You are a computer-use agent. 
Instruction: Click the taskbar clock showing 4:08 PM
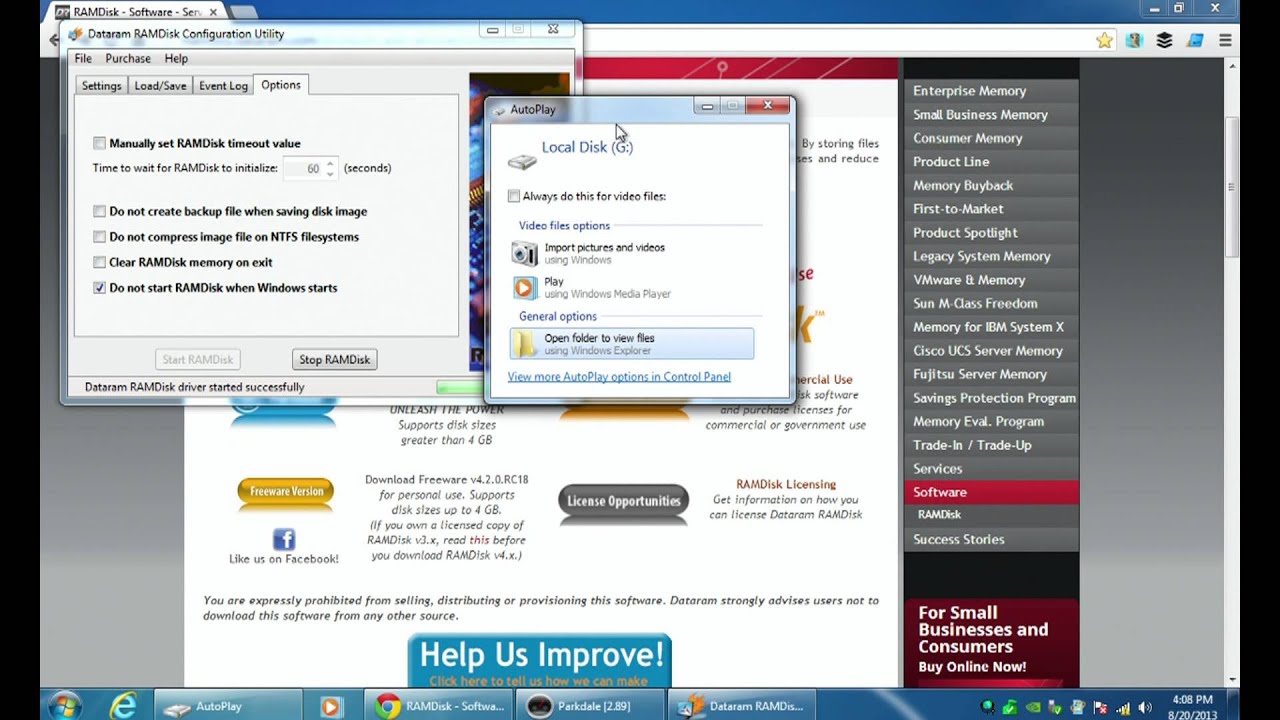tap(1191, 707)
